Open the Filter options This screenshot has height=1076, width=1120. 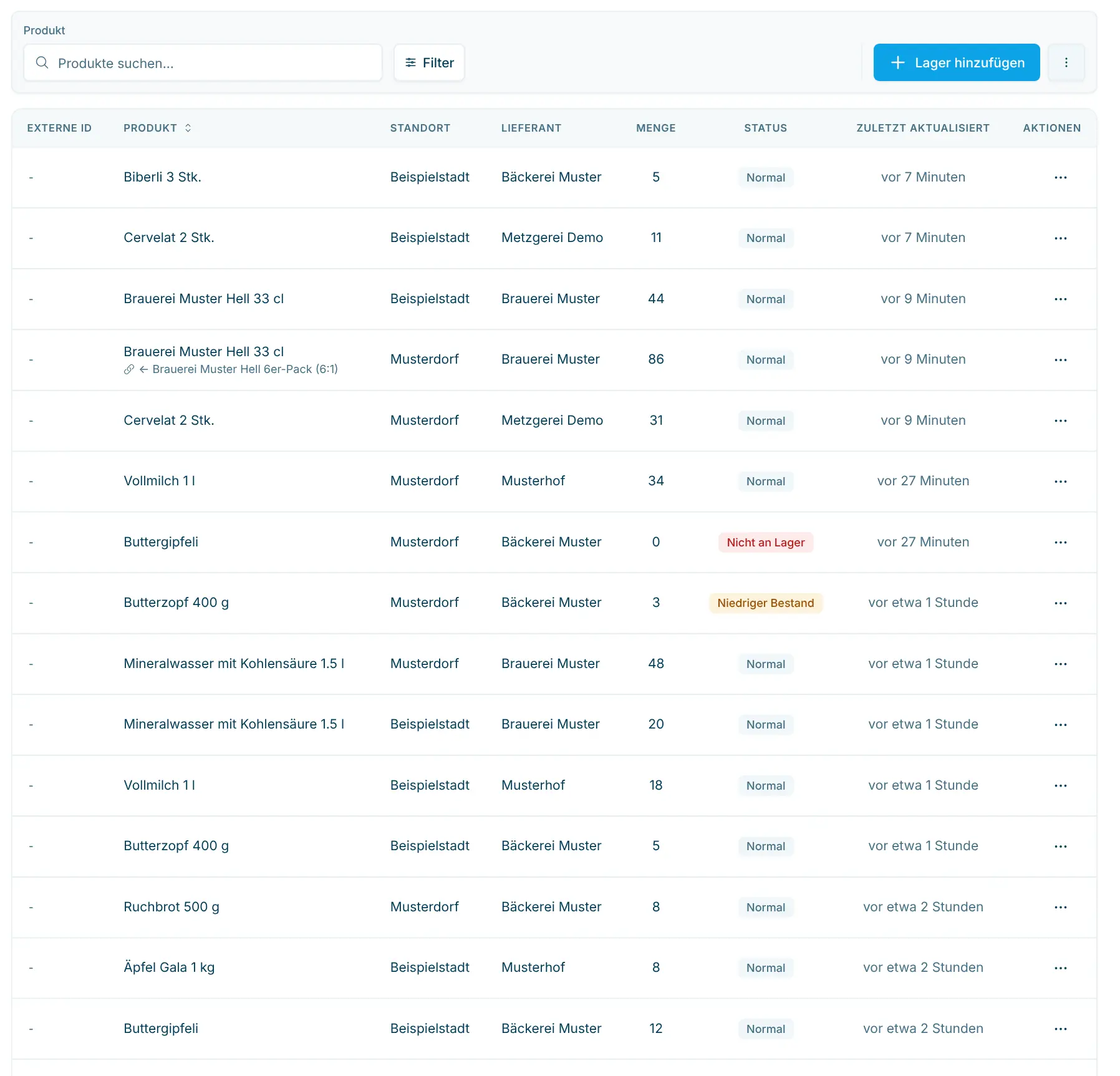click(429, 62)
